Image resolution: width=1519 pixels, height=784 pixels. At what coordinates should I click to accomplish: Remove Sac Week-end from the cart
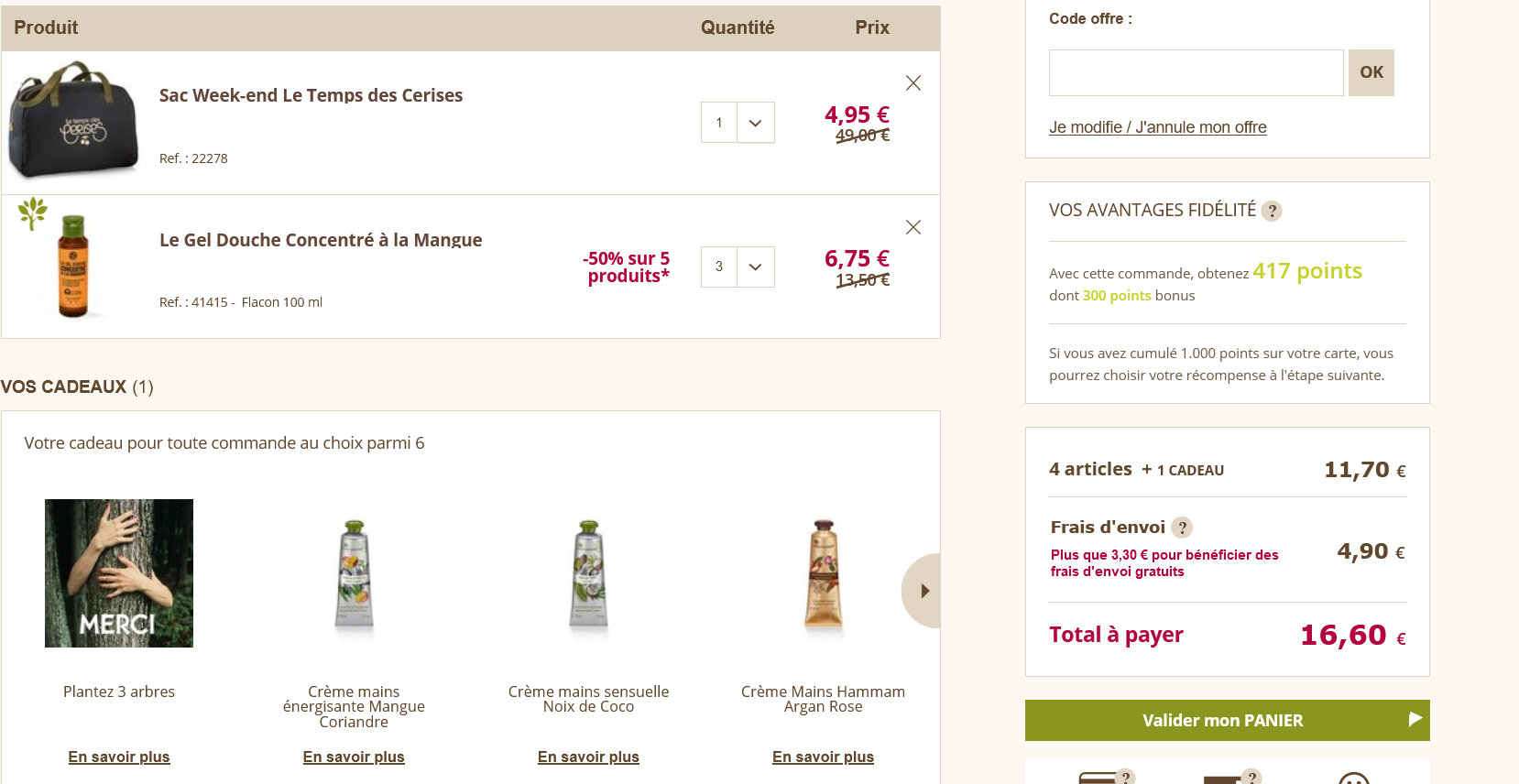[x=912, y=83]
